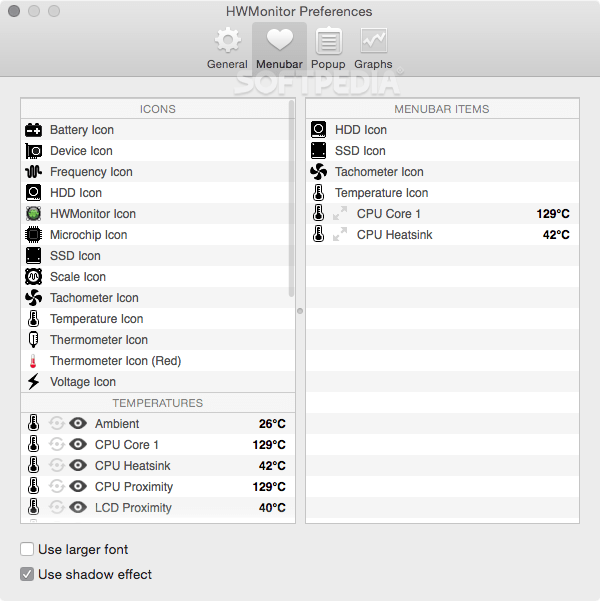
Task: Click the 'HWMonitor Icon' label text
Action: (93, 214)
